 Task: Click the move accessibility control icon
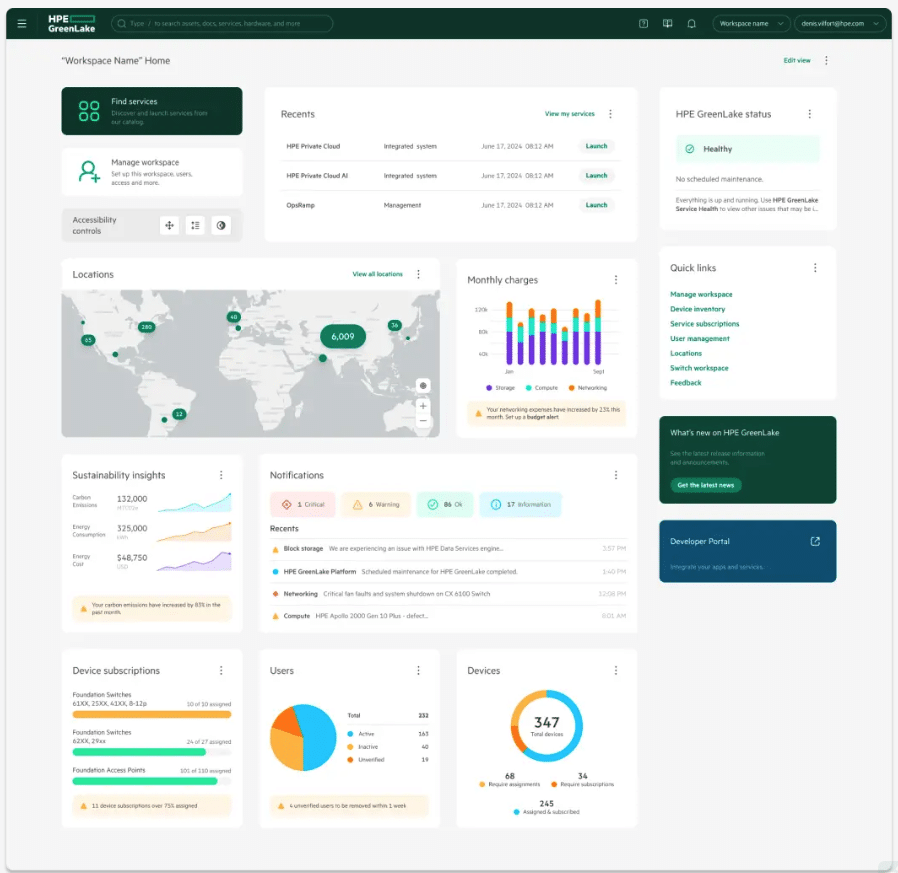(170, 226)
